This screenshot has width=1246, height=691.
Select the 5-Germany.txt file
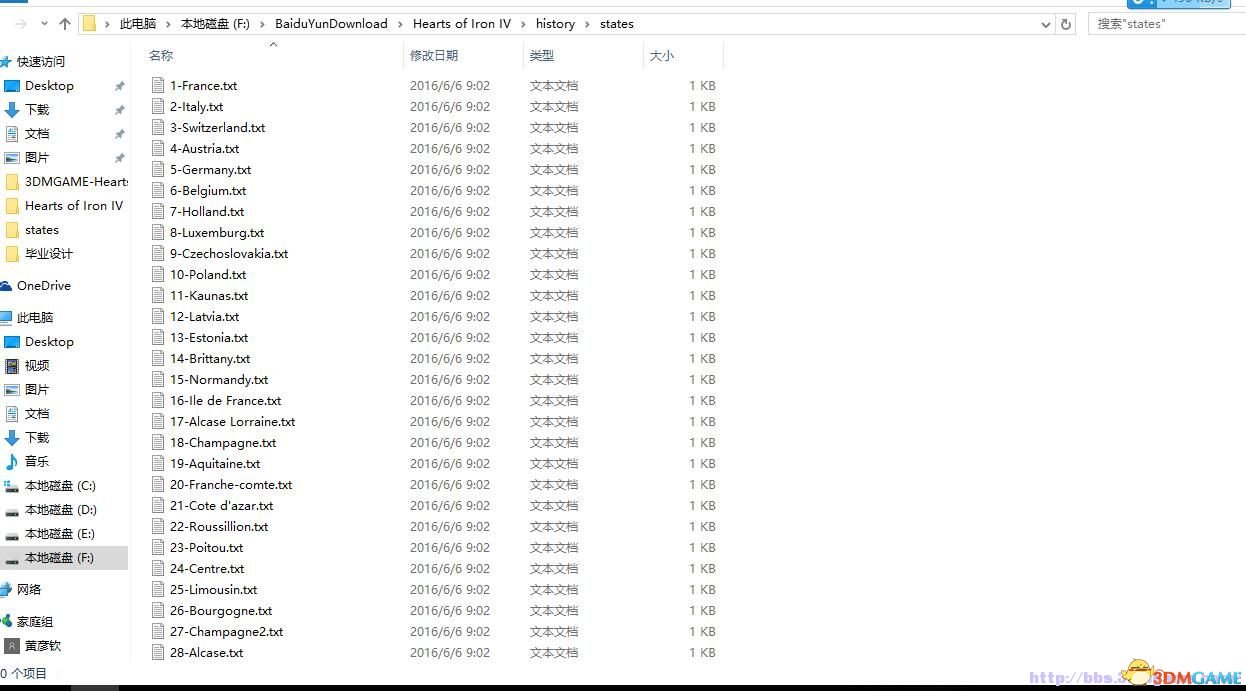pyautogui.click(x=210, y=170)
